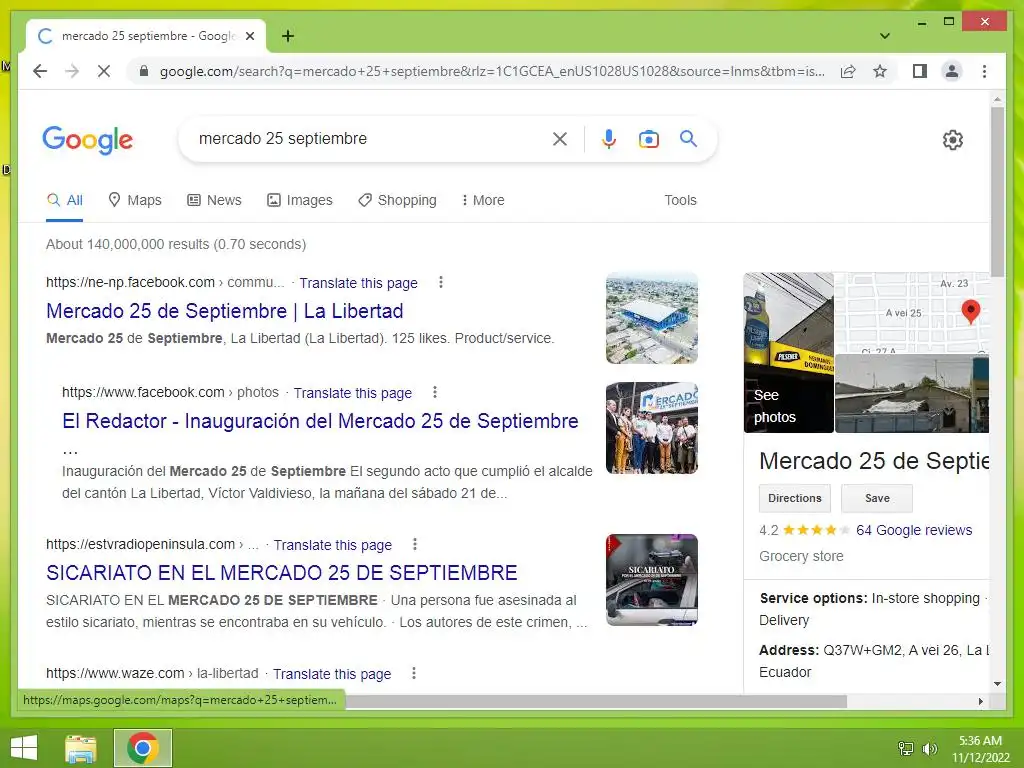Open the Chrome profile menu

(952, 71)
